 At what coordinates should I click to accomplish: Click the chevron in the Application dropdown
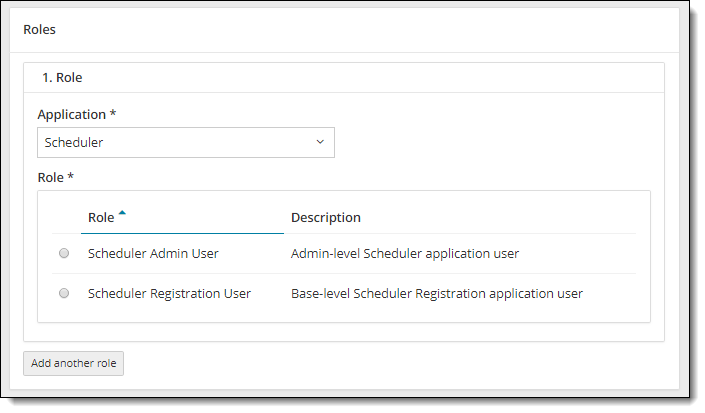click(x=320, y=142)
